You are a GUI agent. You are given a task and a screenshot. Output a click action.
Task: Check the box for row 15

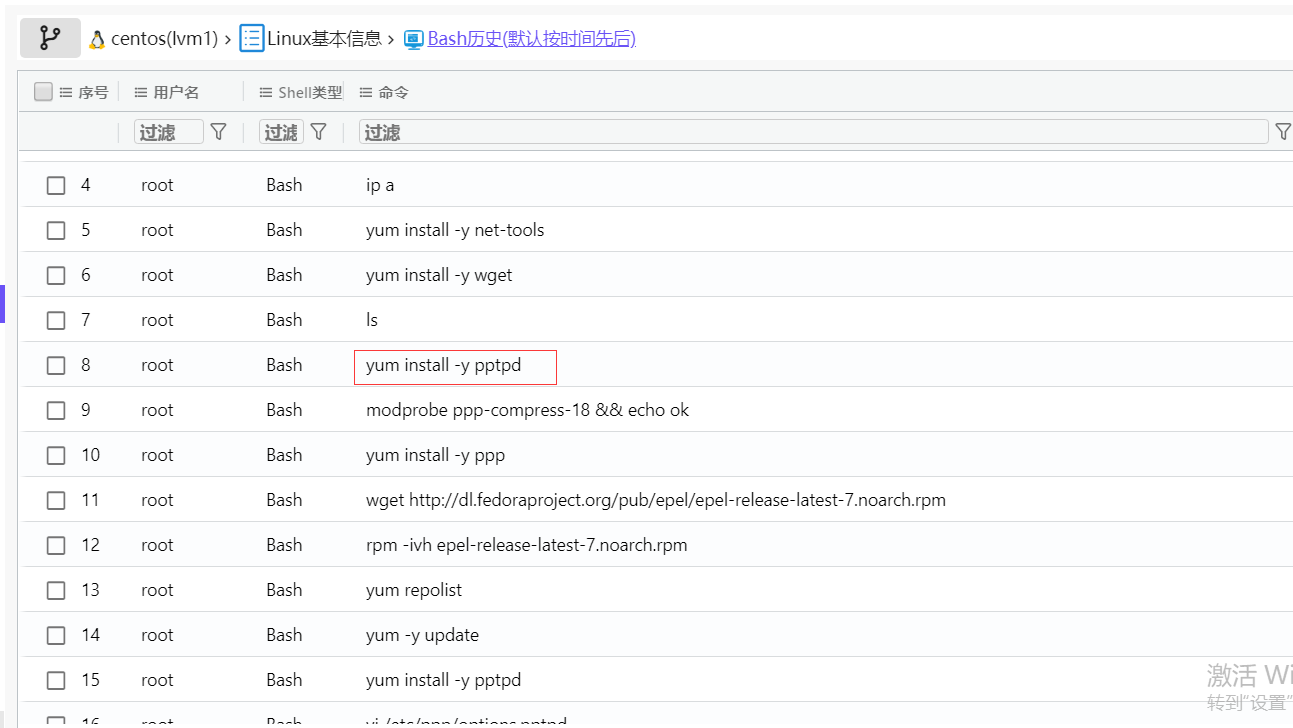pos(56,680)
